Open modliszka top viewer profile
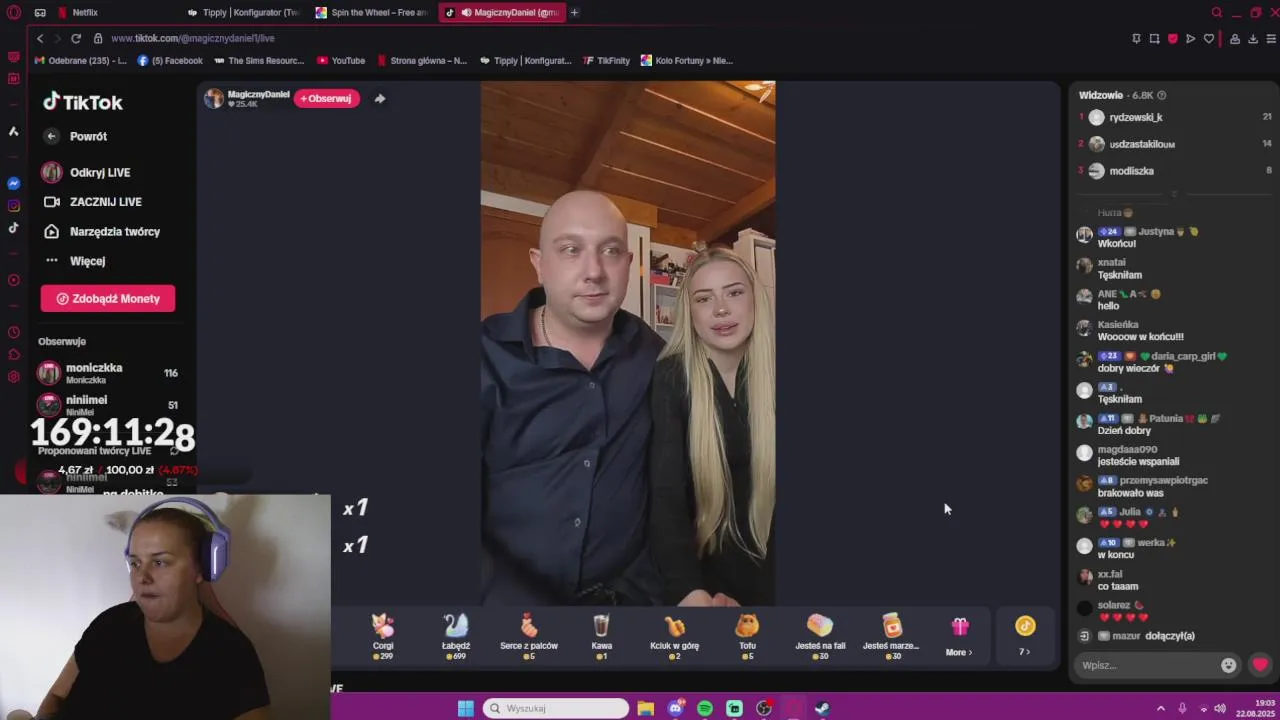This screenshot has height=720, width=1280. tap(1131, 171)
